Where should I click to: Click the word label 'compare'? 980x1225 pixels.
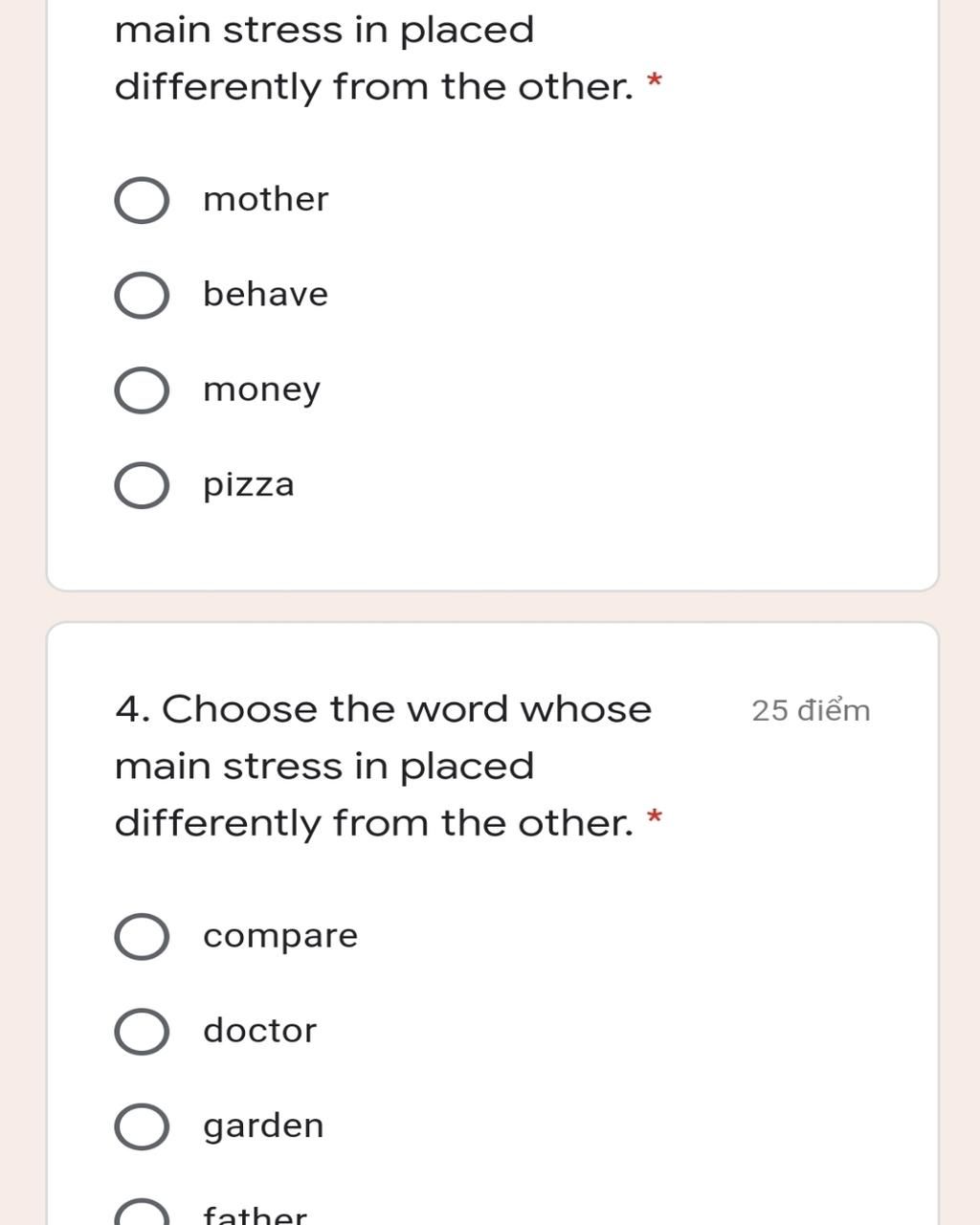tap(279, 935)
